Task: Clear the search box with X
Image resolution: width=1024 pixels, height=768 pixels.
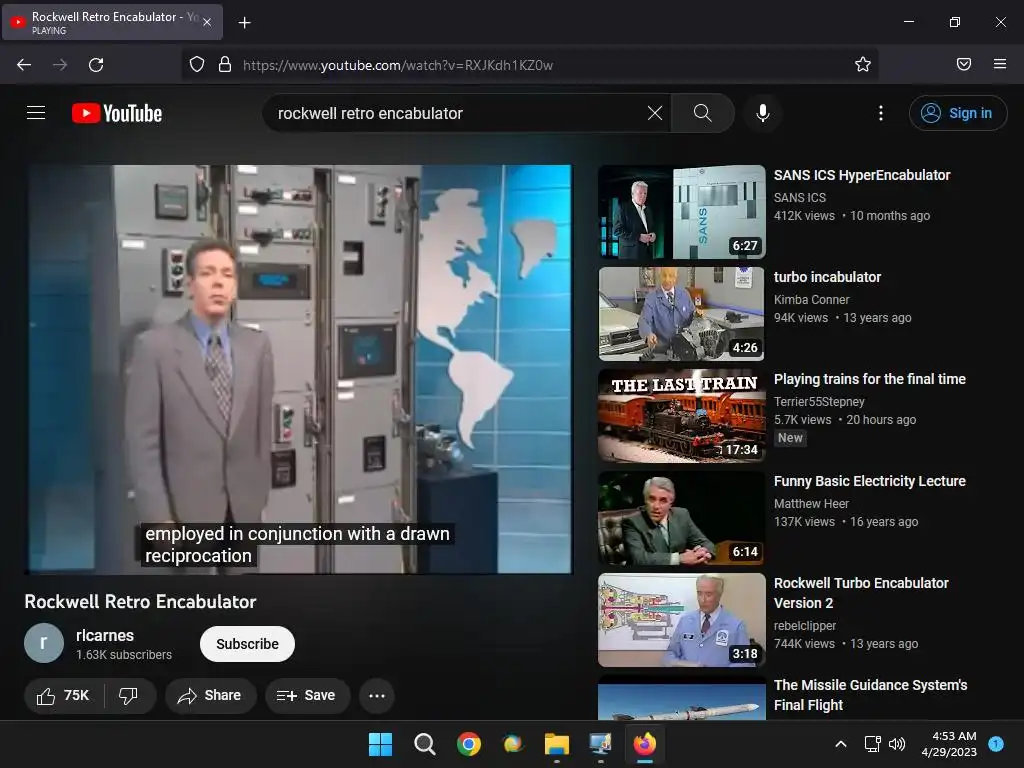Action: [654, 113]
